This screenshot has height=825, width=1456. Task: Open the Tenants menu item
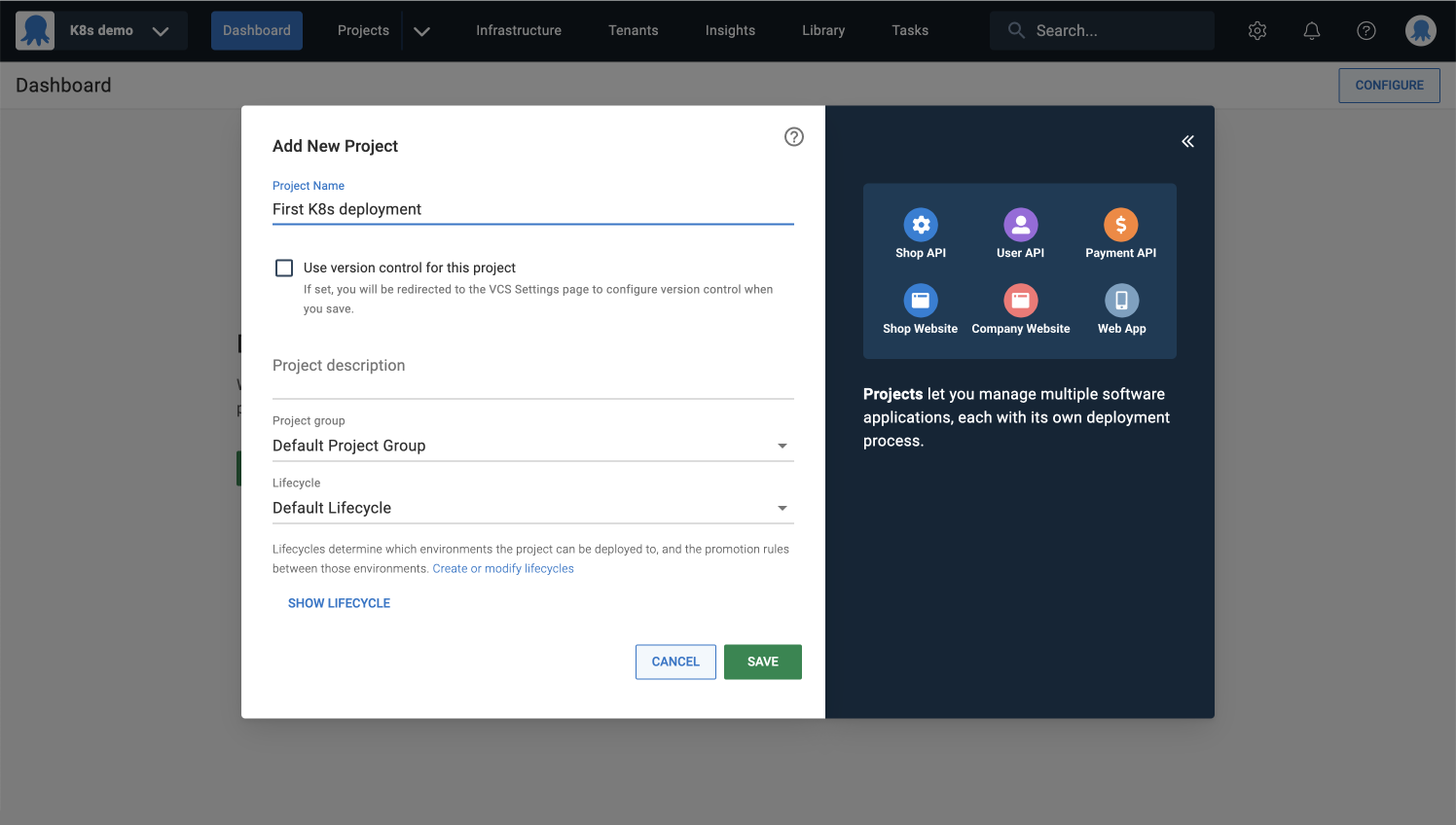pos(633,30)
